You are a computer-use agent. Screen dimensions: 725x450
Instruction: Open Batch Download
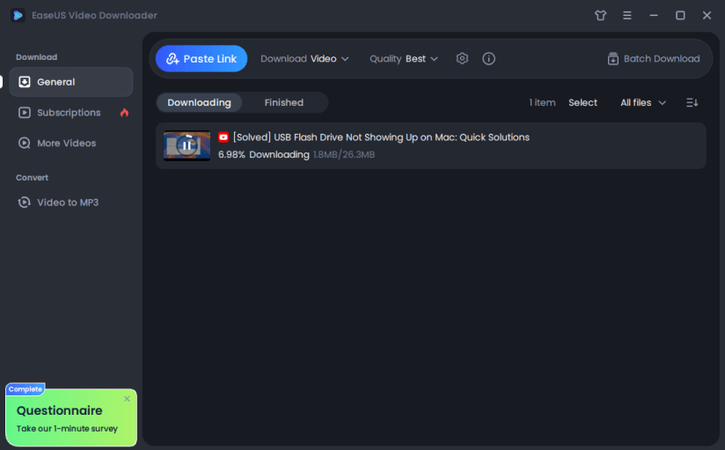click(x=653, y=59)
